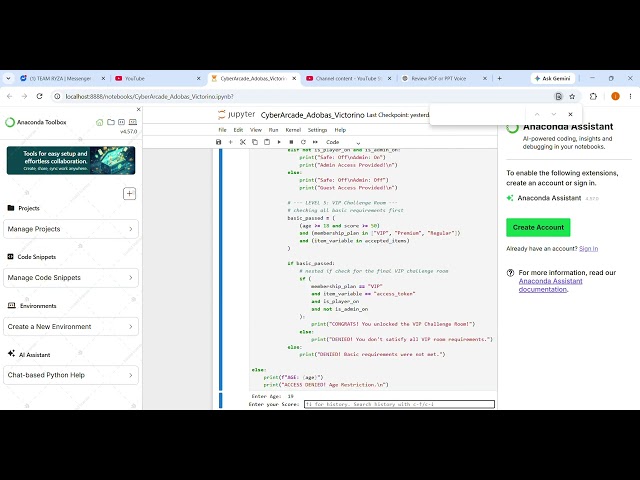Image resolution: width=640 pixels, height=480 pixels.
Task: Insert a cell below using plus icon
Action: (x=230, y=142)
